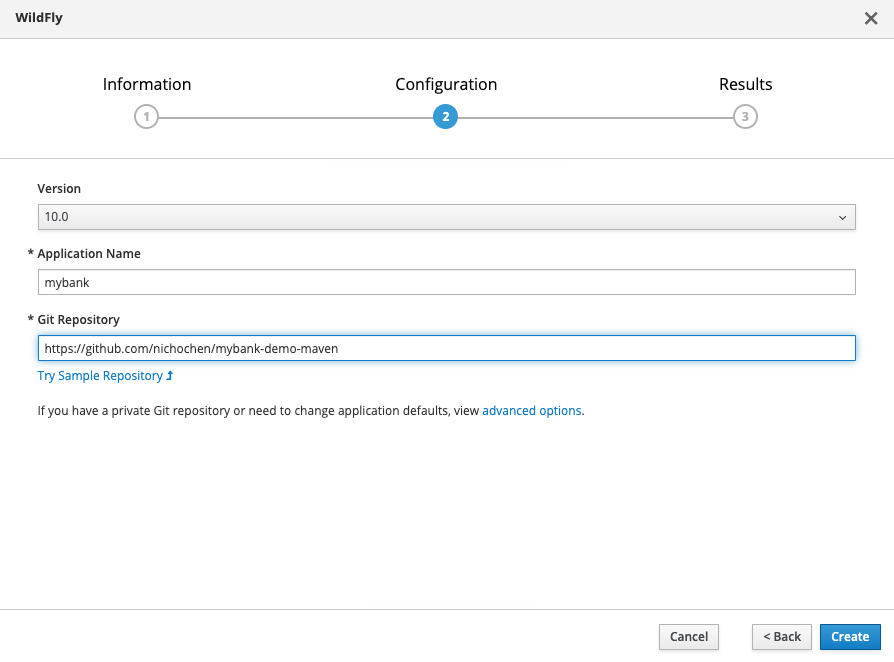The width and height of the screenshot is (894, 662).
Task: Jump to step 3 Results circle
Action: pyautogui.click(x=745, y=117)
